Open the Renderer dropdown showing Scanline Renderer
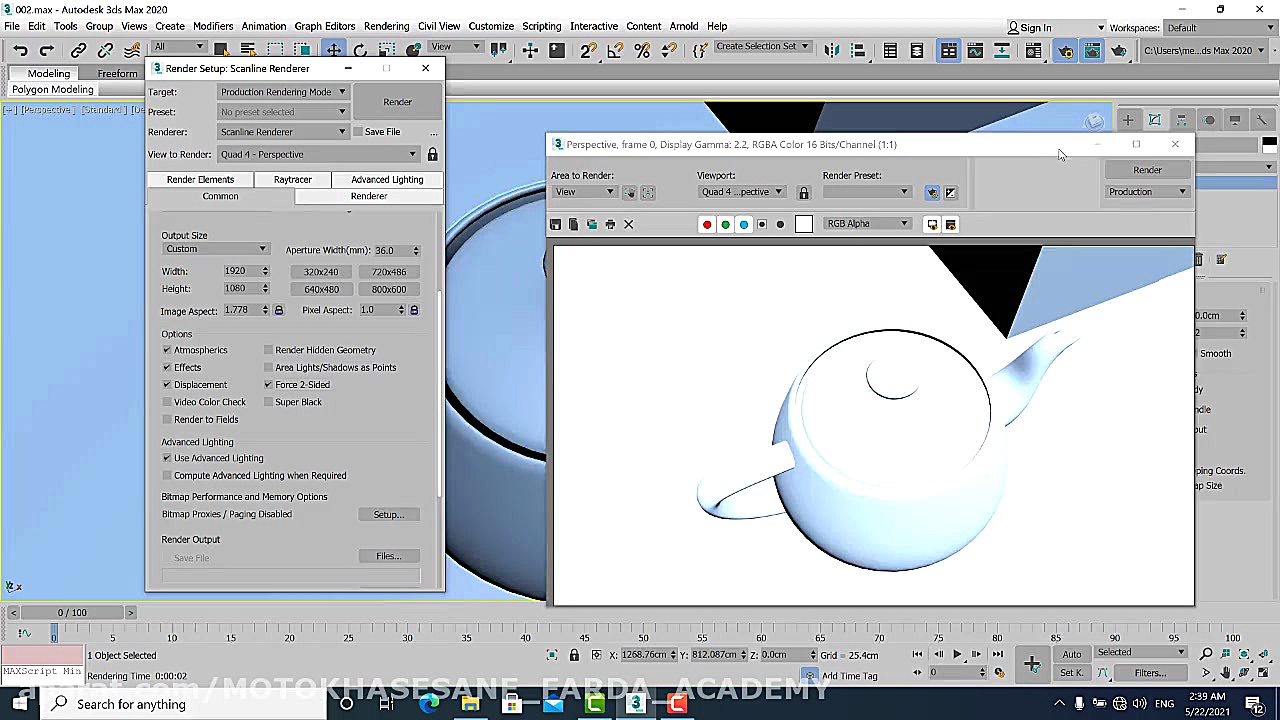The height and width of the screenshot is (720, 1280). 283,132
